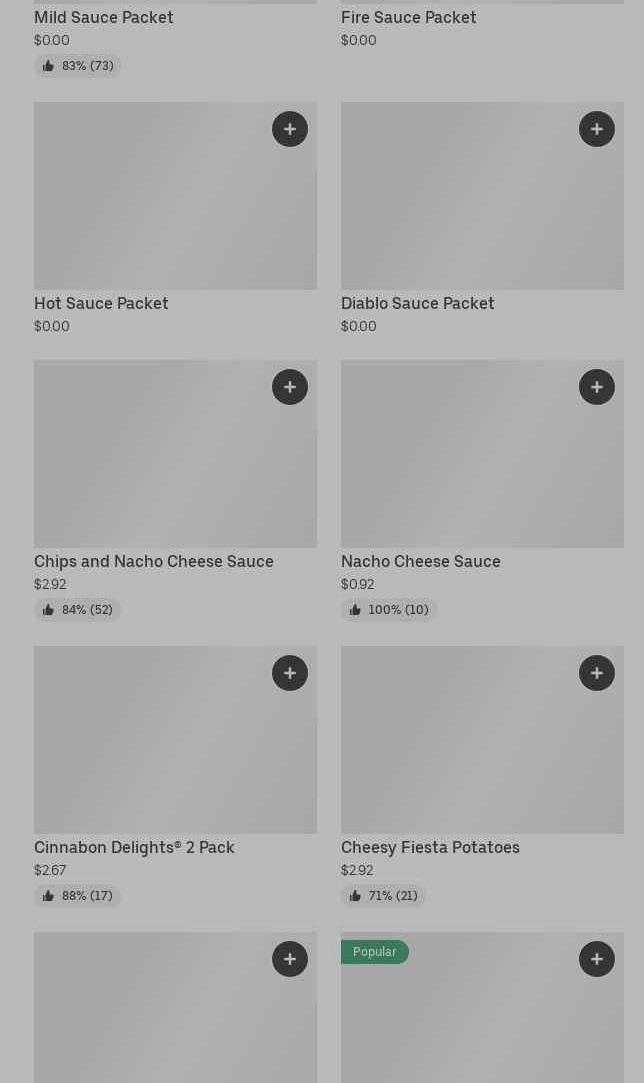644x1083 pixels.
Task: Add Nacho Cheese Sauce to order
Action: [597, 387]
